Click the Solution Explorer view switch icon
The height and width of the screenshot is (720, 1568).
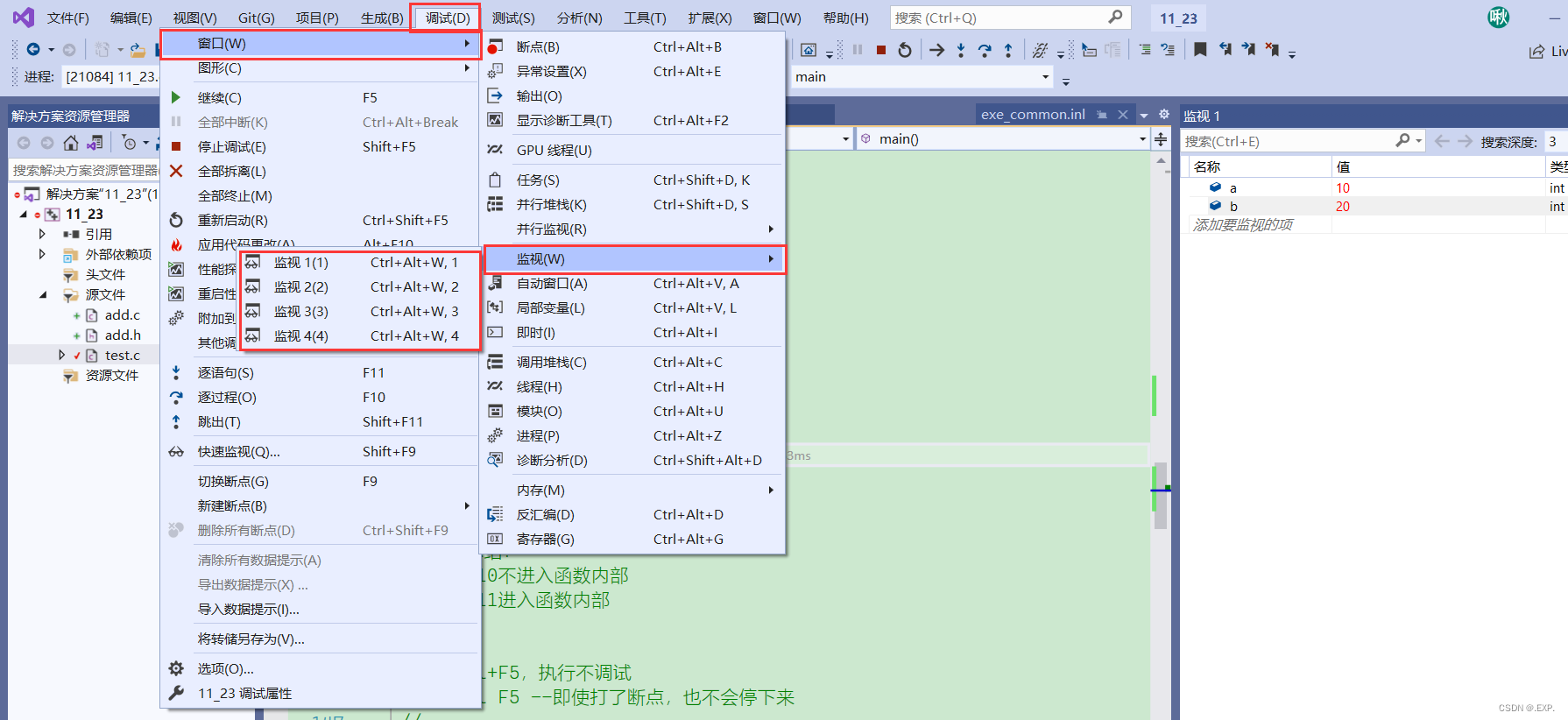tap(95, 143)
